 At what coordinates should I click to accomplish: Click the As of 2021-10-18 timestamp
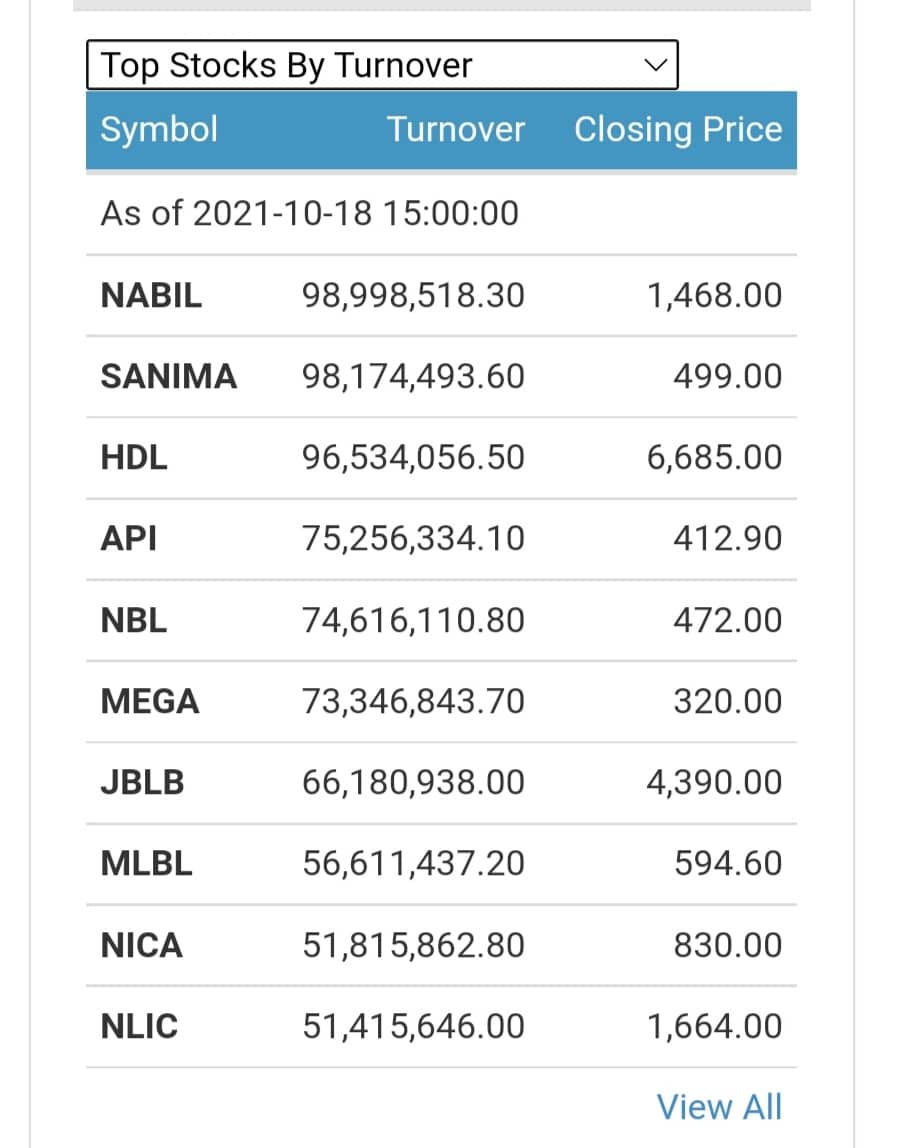coord(310,214)
